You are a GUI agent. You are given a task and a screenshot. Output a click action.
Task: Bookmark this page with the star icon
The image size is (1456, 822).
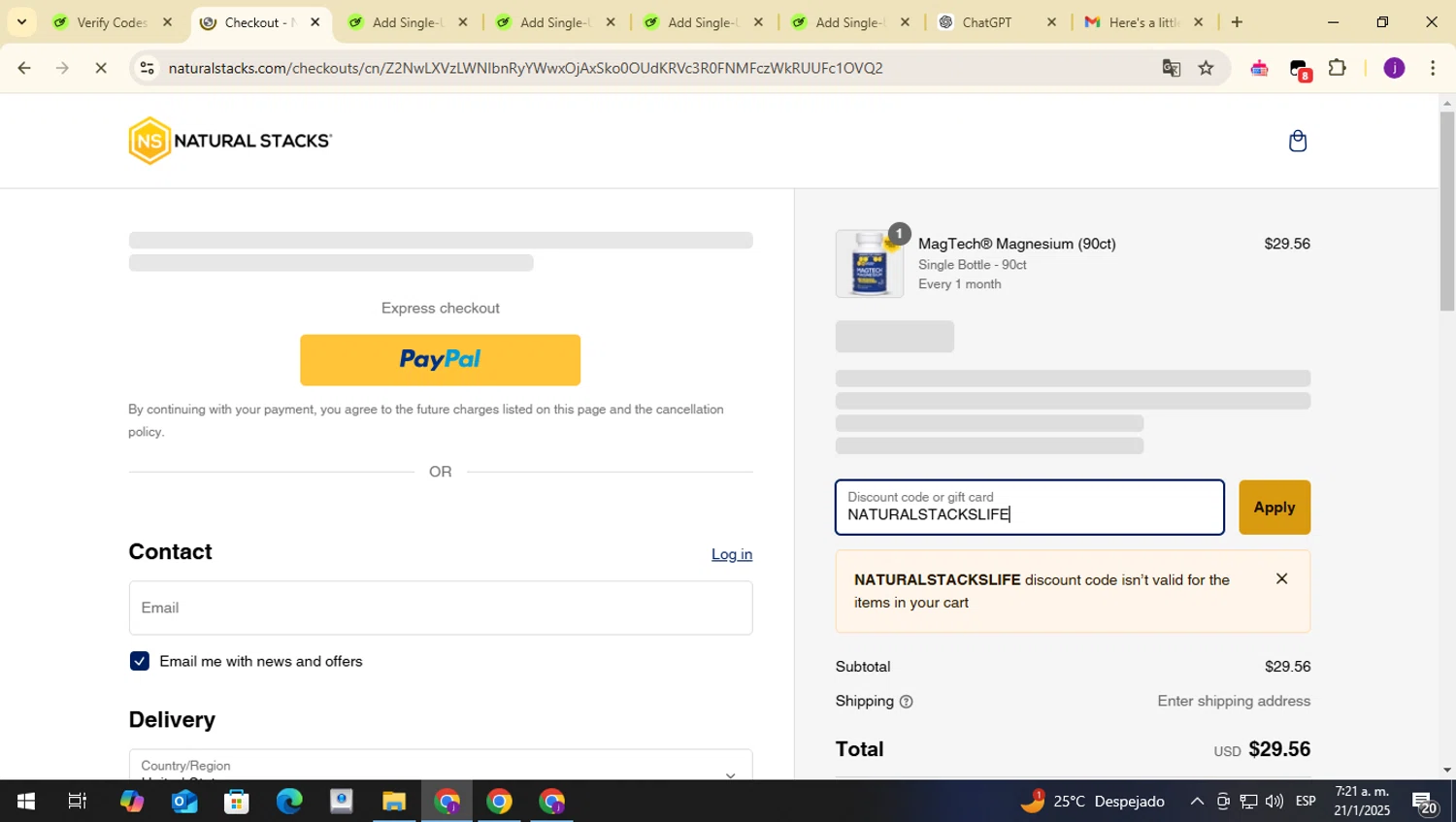[1206, 68]
